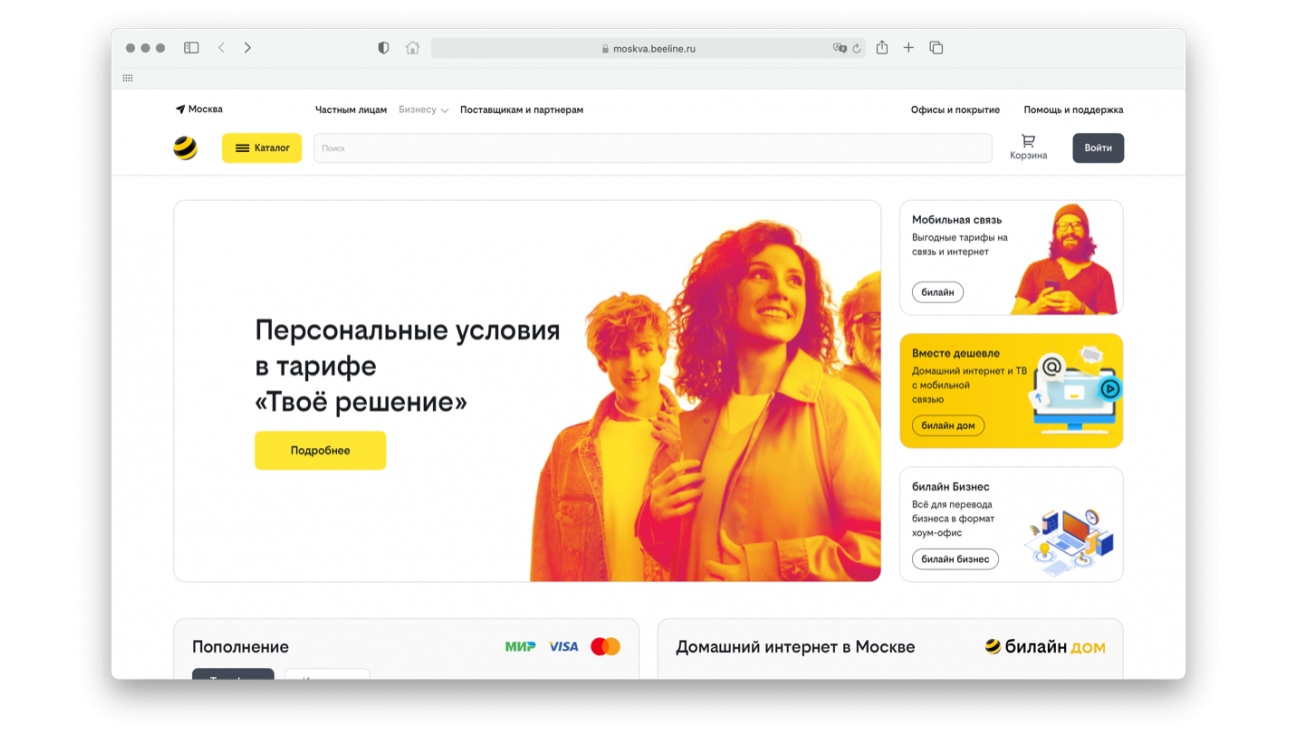Click the Поиск search input field
The width and height of the screenshot is (1300, 734).
coord(653,148)
